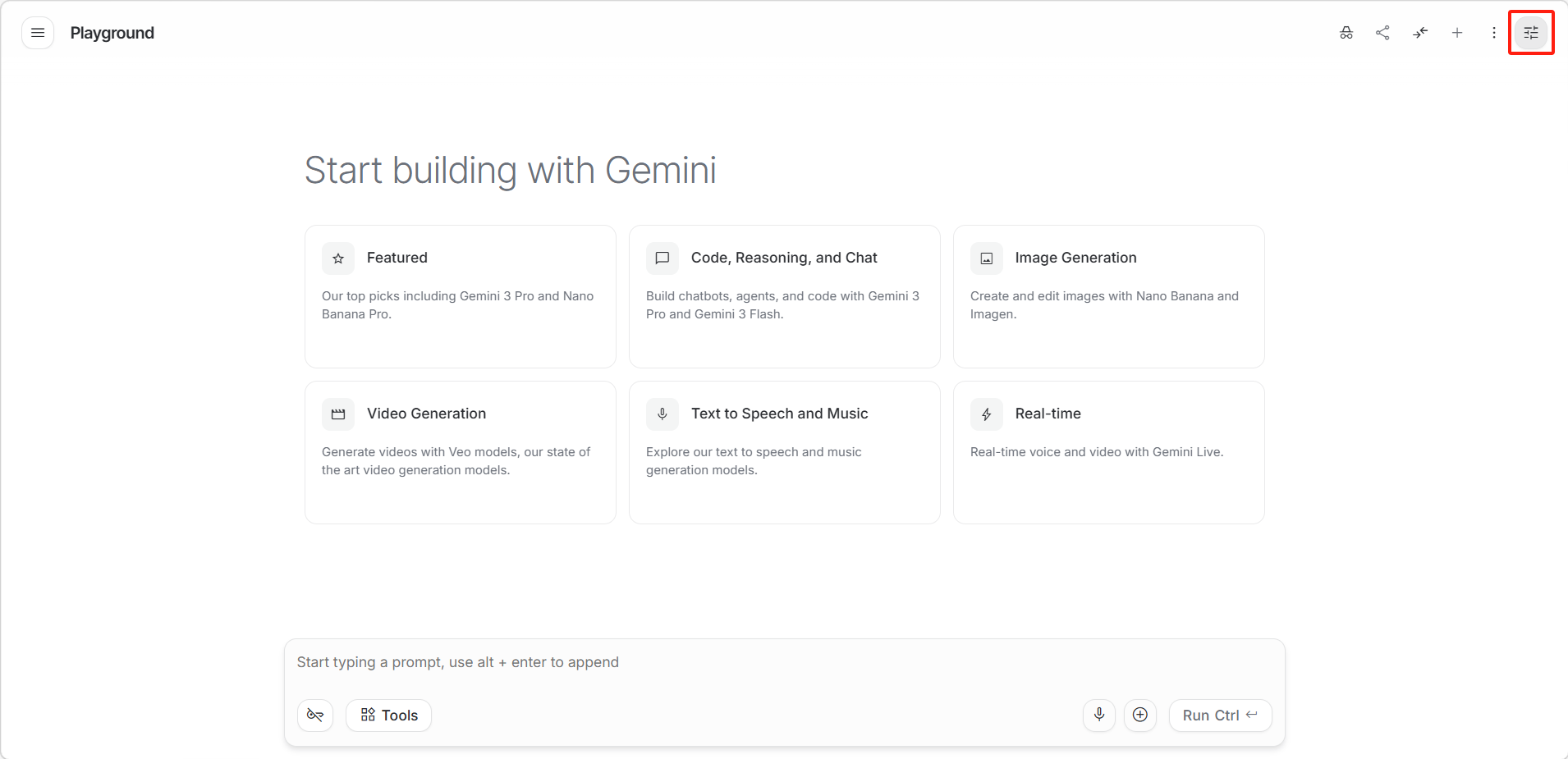Screen dimensions: 1568x759
Task: Click the add media plus circle button
Action: (x=1140, y=716)
